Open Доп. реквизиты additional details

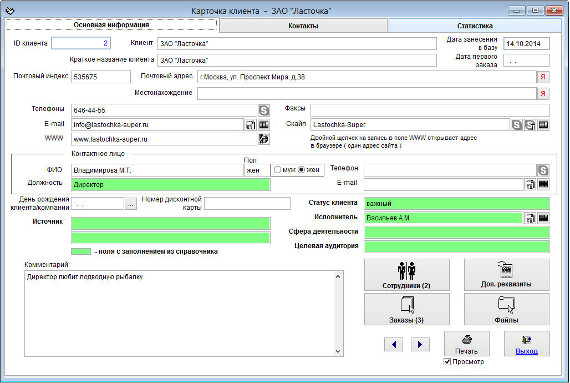(x=506, y=275)
